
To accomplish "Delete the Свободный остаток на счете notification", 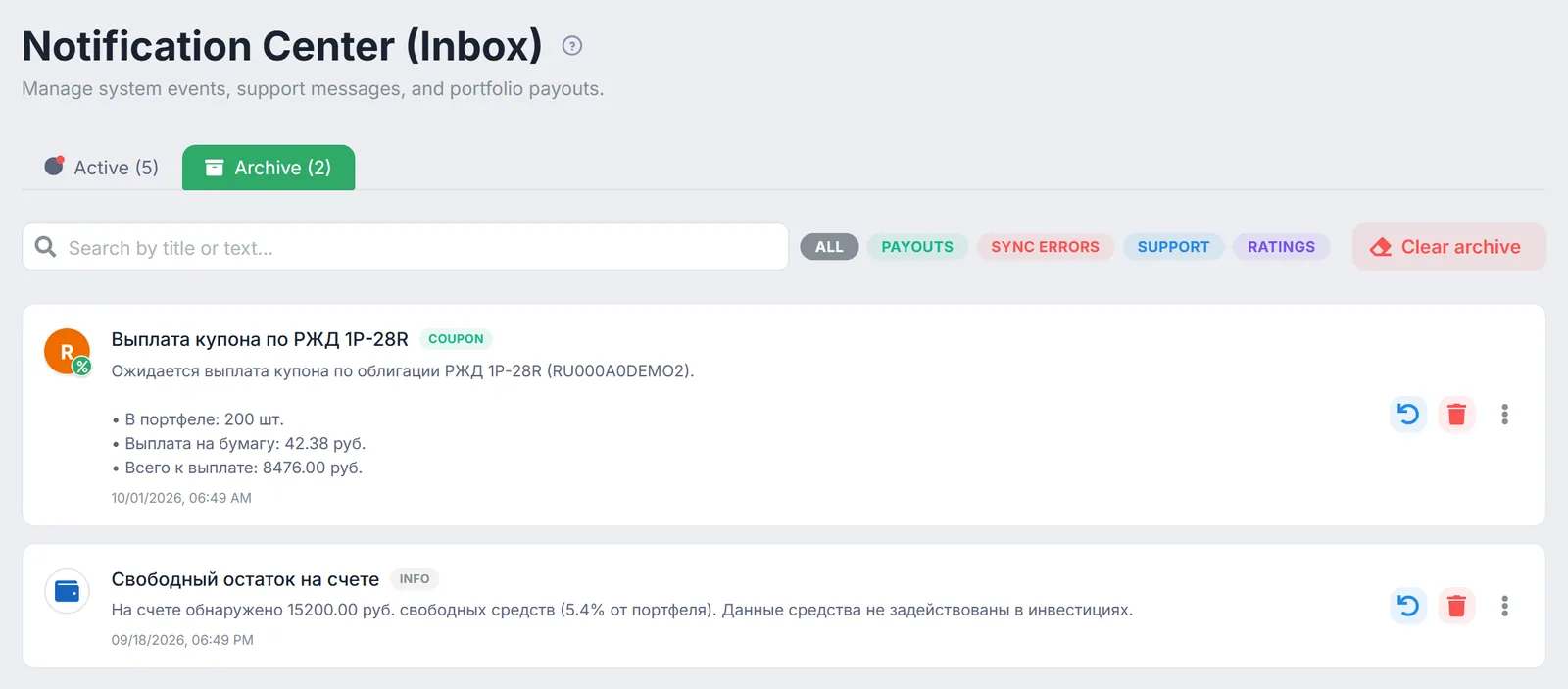I will (1456, 606).
